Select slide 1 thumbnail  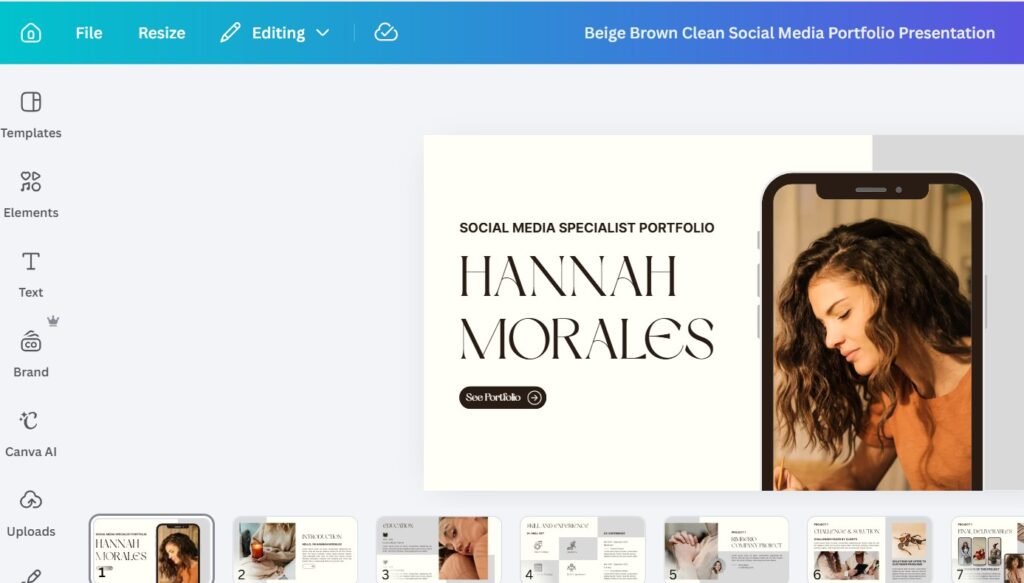152,549
